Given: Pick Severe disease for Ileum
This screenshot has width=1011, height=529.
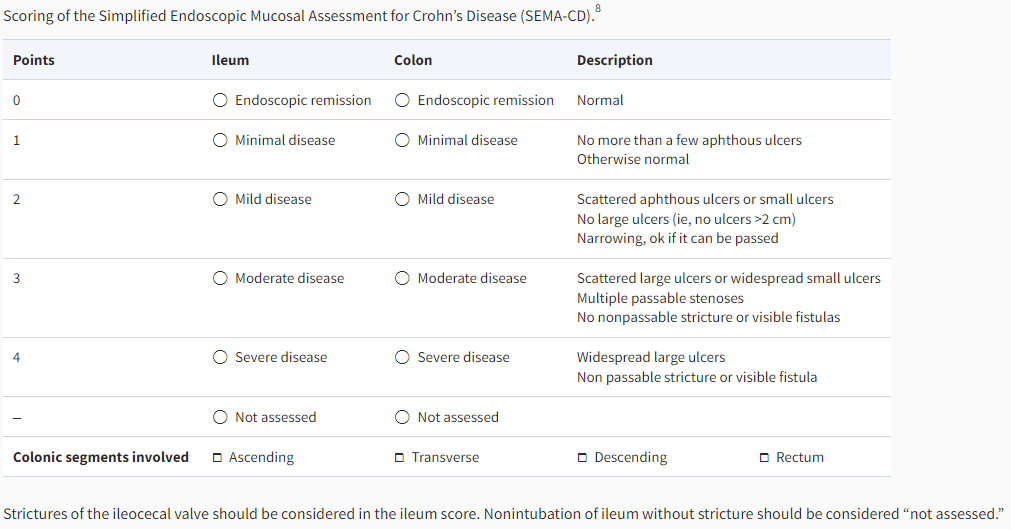Looking at the screenshot, I should point(220,357).
